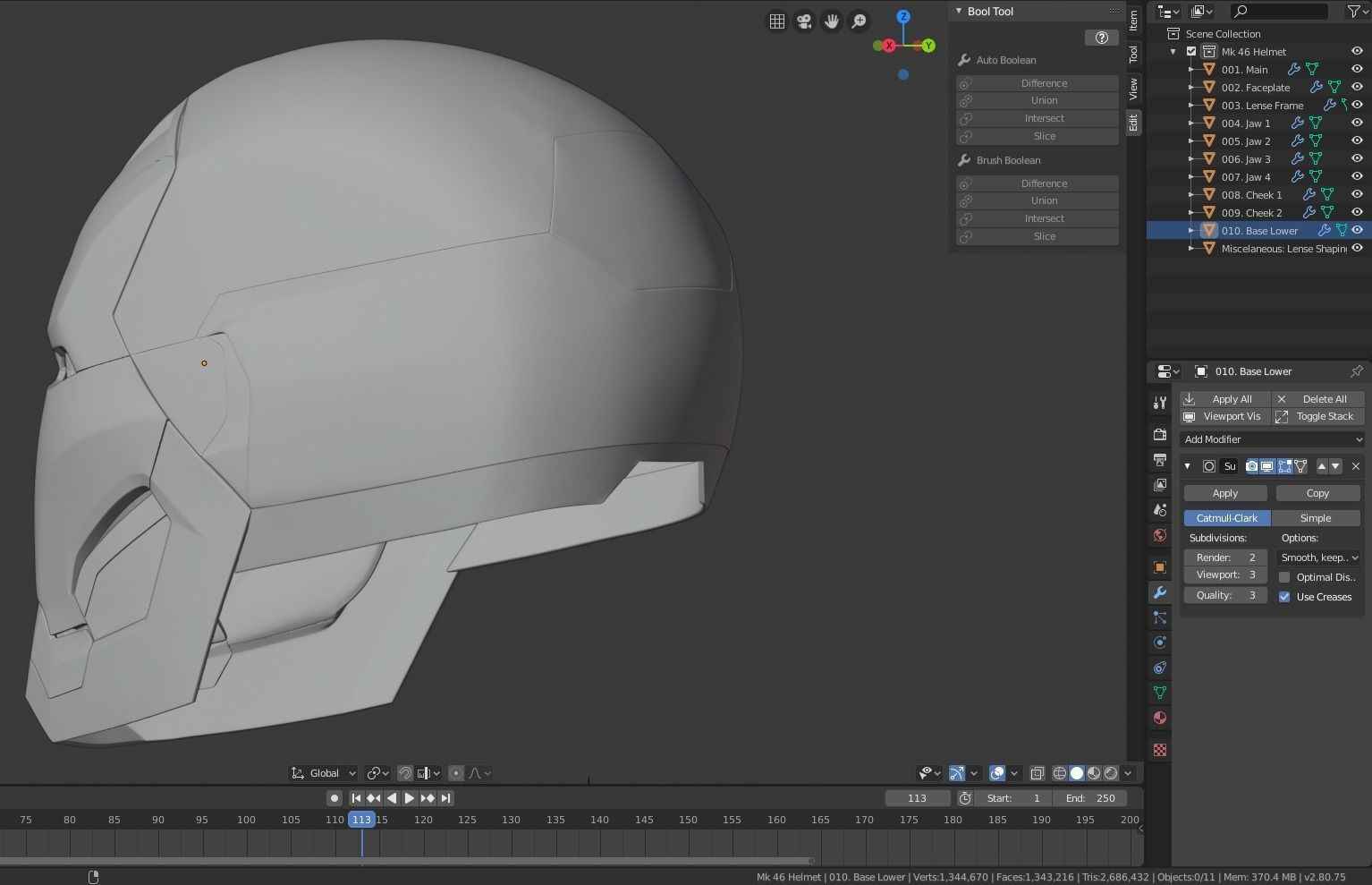Open the shading options dropdown arrow

coord(1129,773)
